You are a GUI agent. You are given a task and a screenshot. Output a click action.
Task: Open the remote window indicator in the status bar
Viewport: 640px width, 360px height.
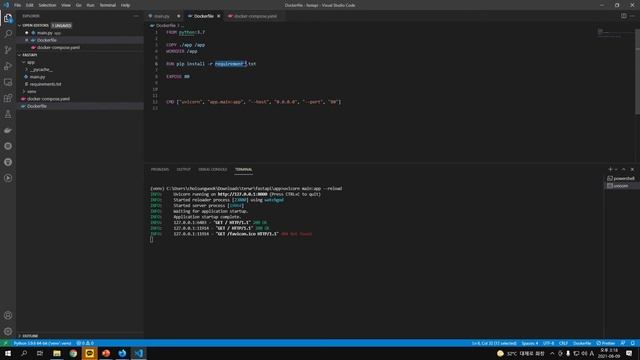coord(5,343)
